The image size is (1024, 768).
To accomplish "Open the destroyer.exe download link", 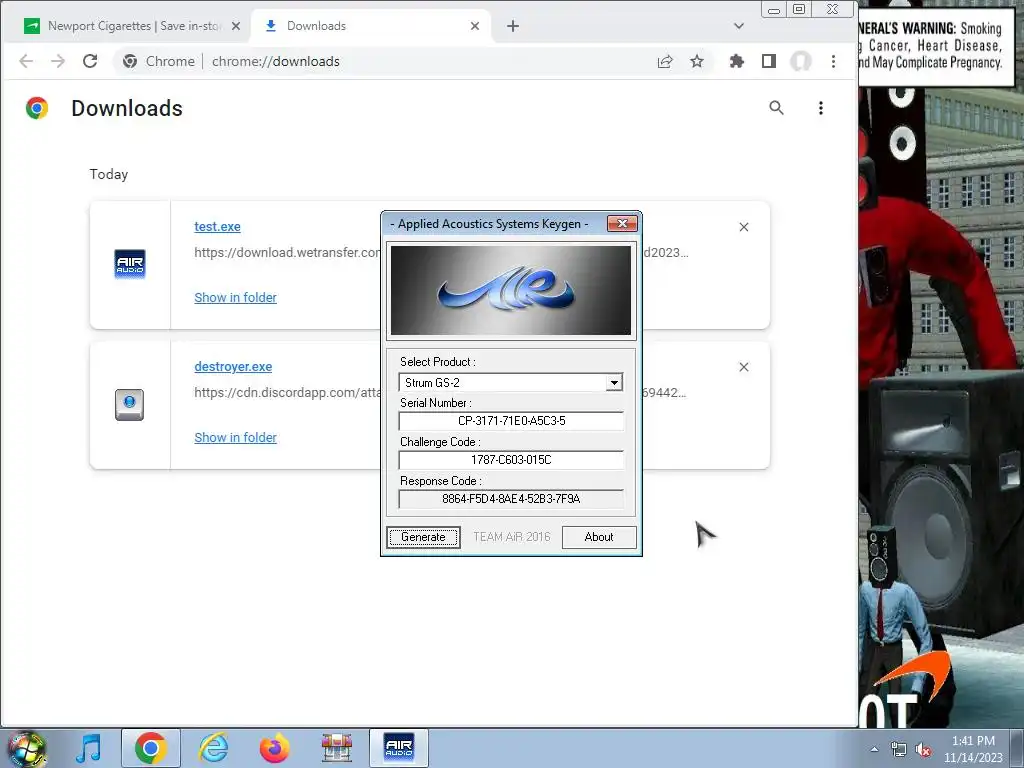I will pyautogui.click(x=233, y=367).
